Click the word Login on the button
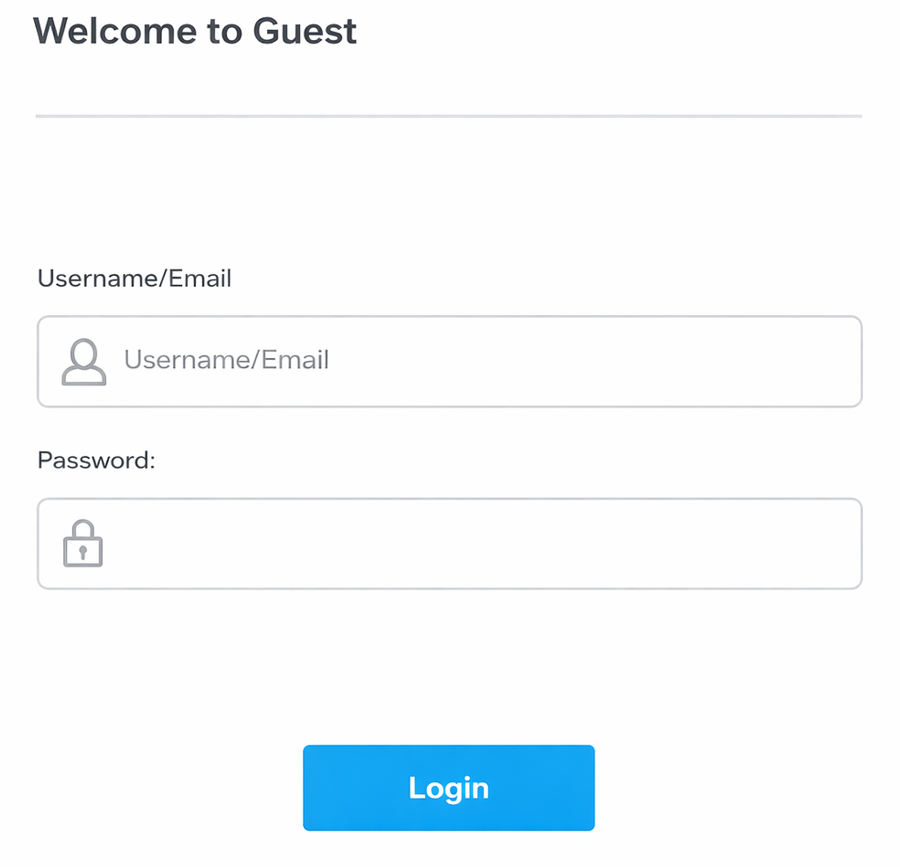 pos(448,787)
